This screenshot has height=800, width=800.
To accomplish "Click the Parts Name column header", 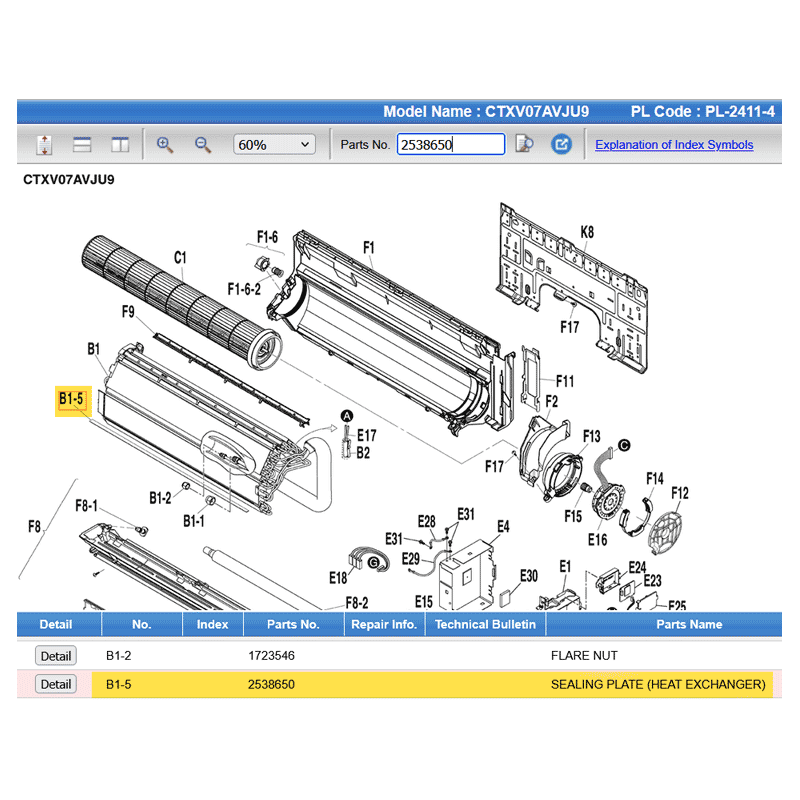I will pos(689,624).
